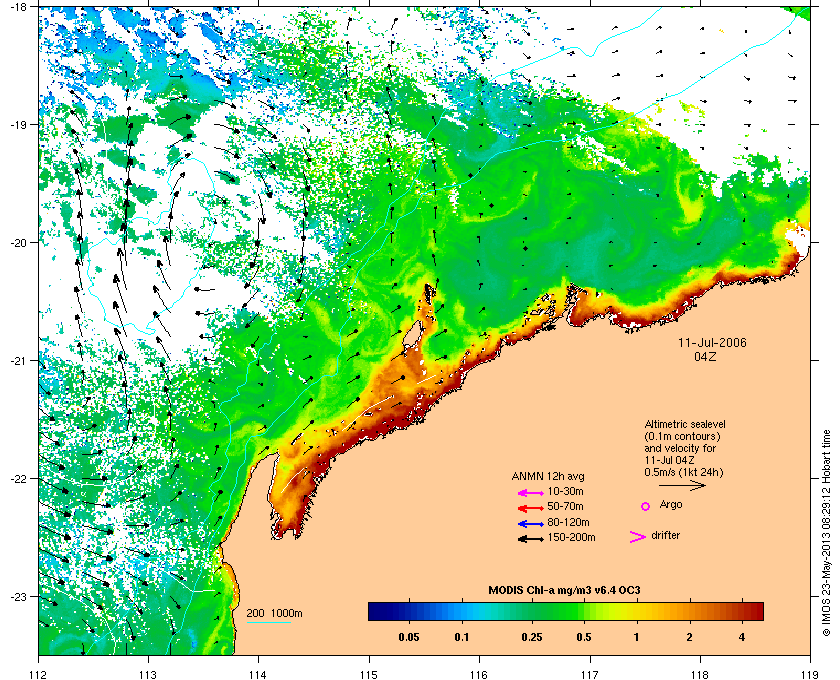Click the cyan 200 1000m depth contour line sample
Screen dimensions: 840x680
[x=268, y=623]
